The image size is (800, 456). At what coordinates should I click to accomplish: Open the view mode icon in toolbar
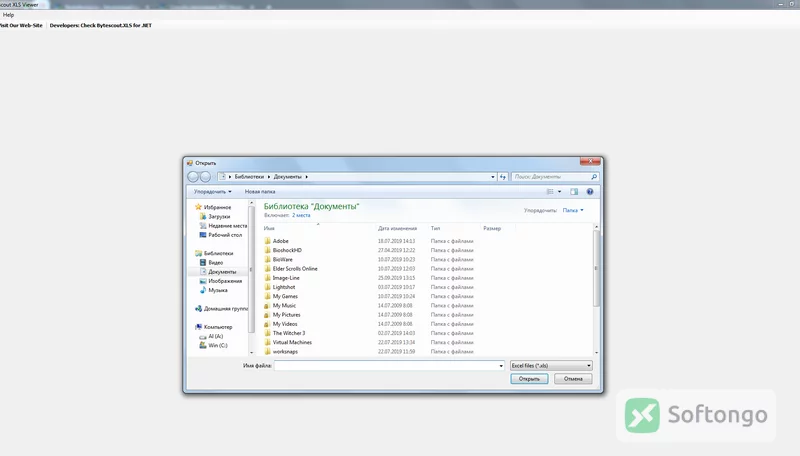pyautogui.click(x=550, y=192)
